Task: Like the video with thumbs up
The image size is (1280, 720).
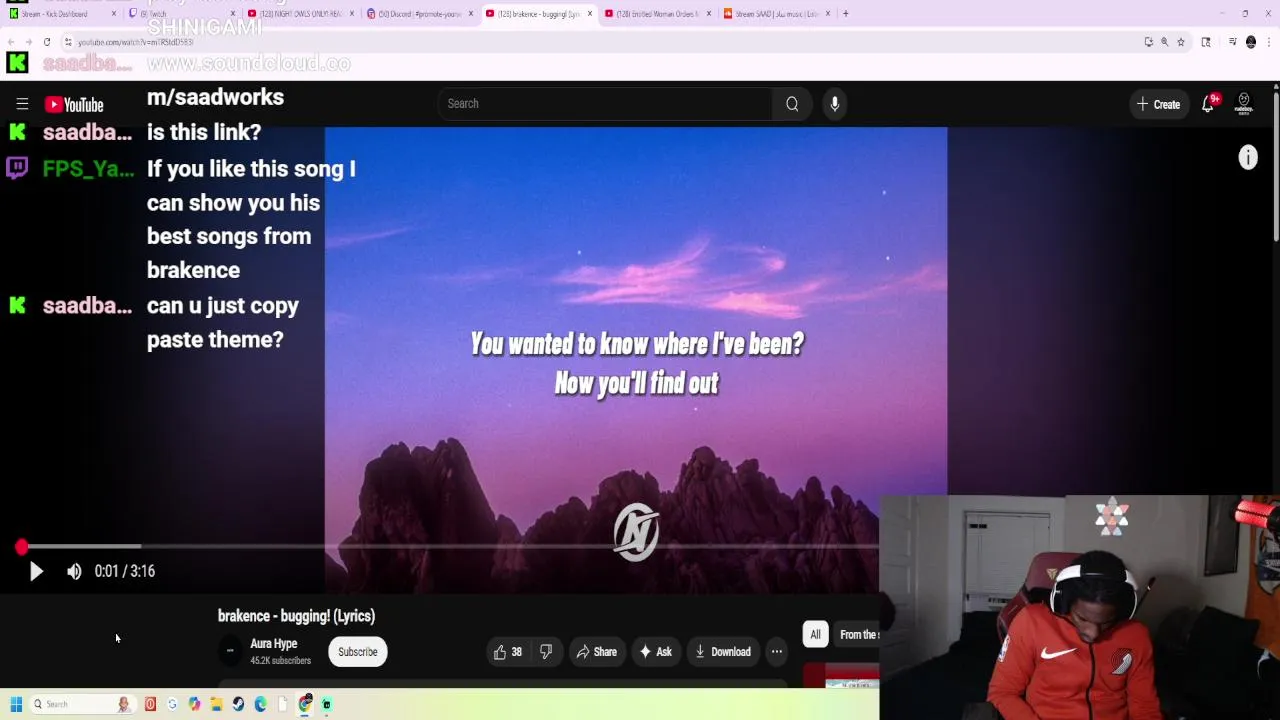Action: point(508,652)
